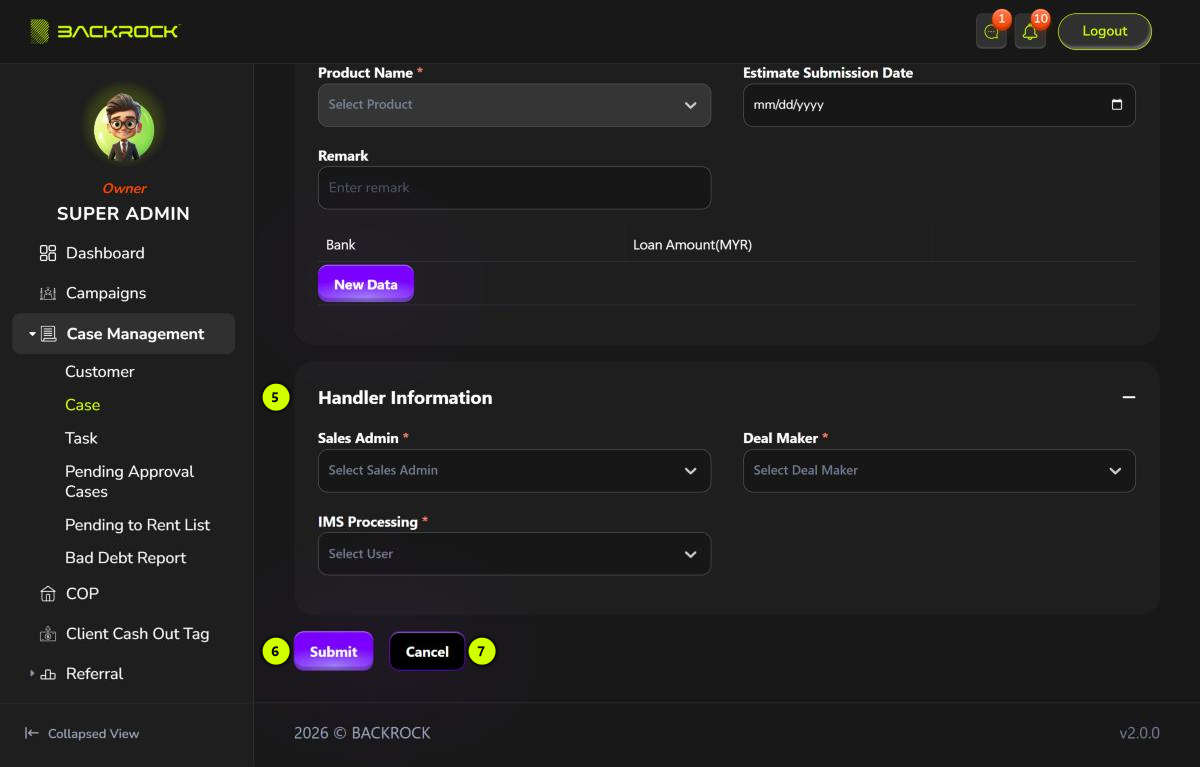Click the Campaigns icon in sidebar
Viewport: 1200px width, 767px height.
click(48, 293)
